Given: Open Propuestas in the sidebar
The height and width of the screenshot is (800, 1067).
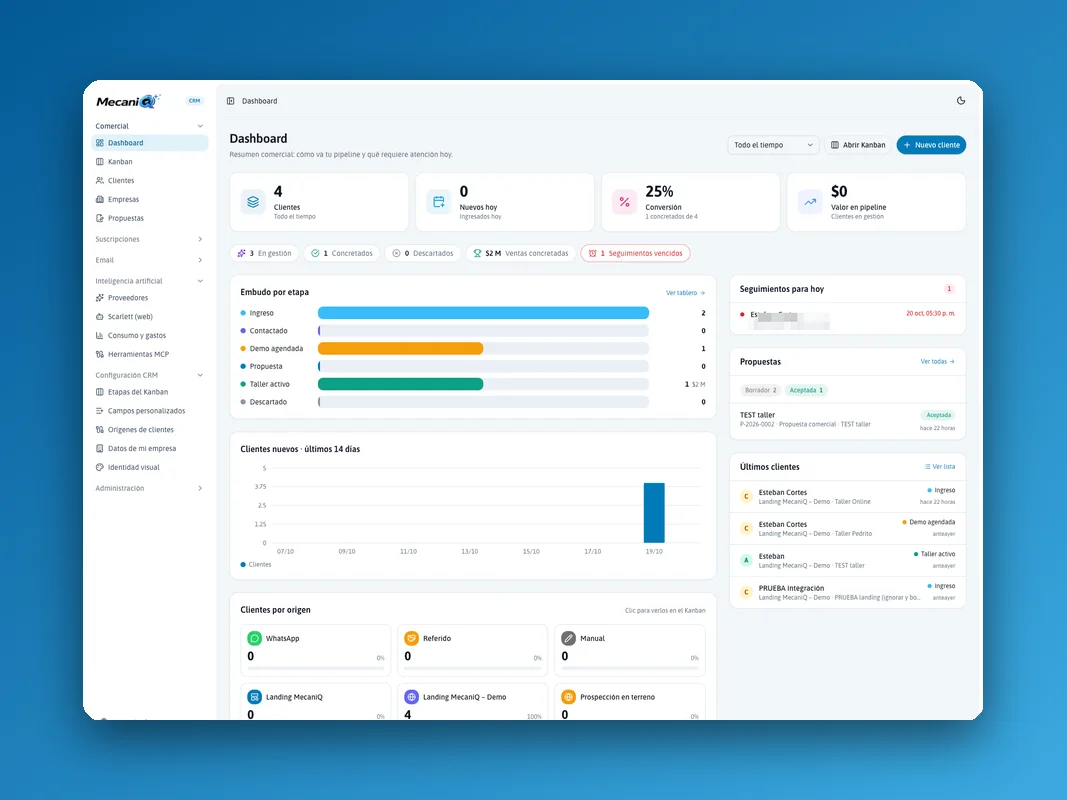Looking at the screenshot, I should coord(150,218).
